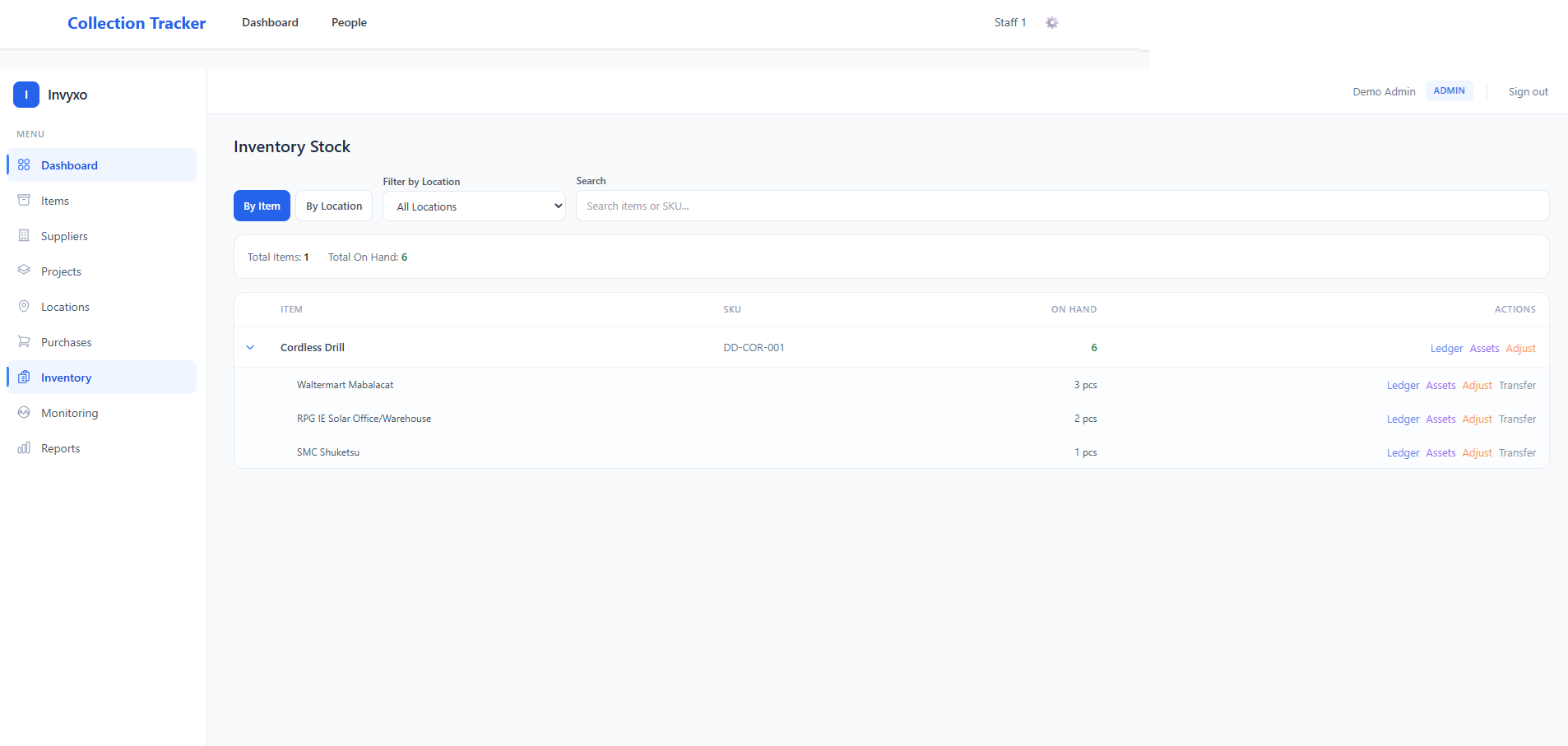Click the Suppliers building icon in sidebar
This screenshot has height=746, width=1568.
(x=24, y=235)
